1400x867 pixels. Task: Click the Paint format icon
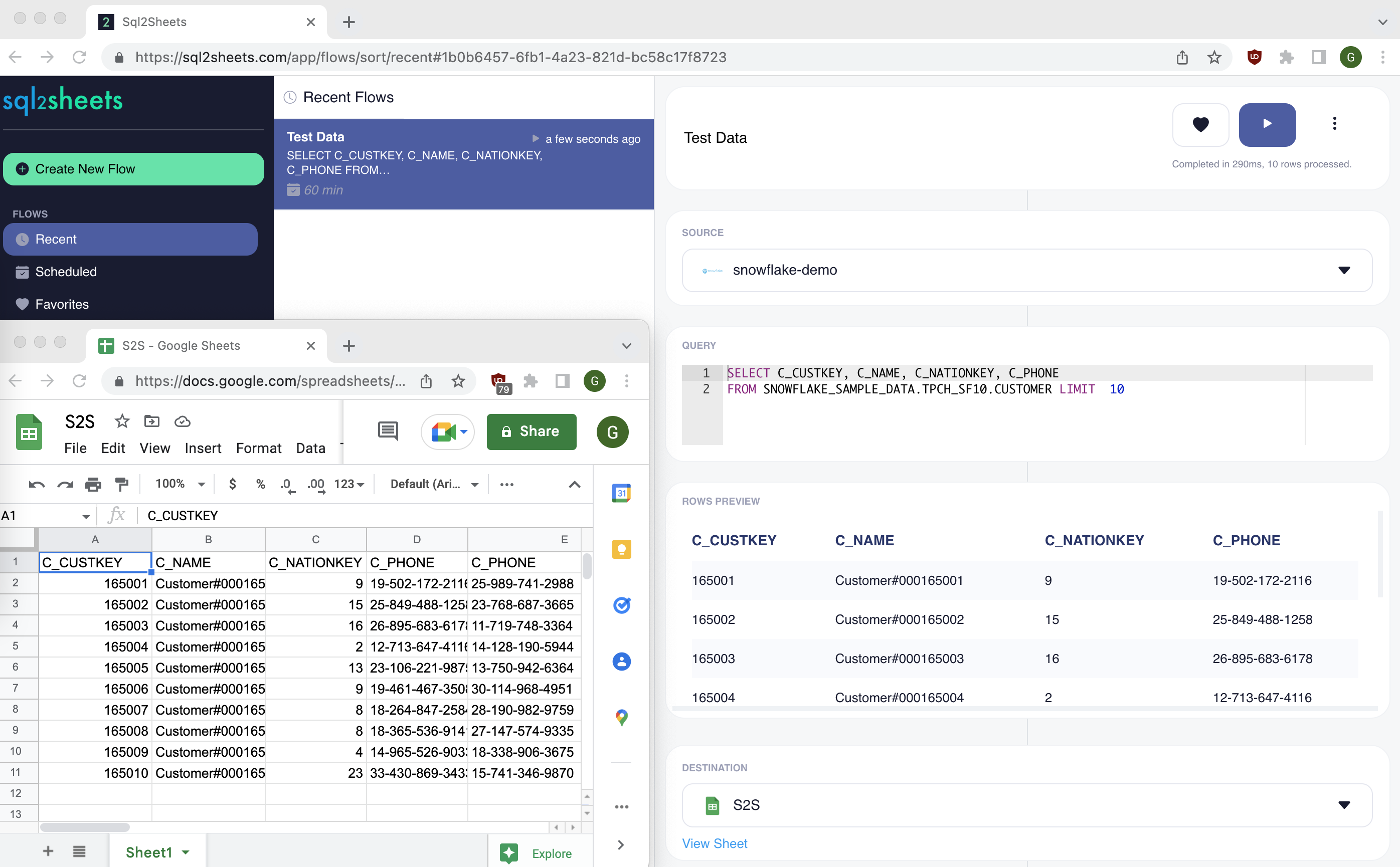(122, 485)
